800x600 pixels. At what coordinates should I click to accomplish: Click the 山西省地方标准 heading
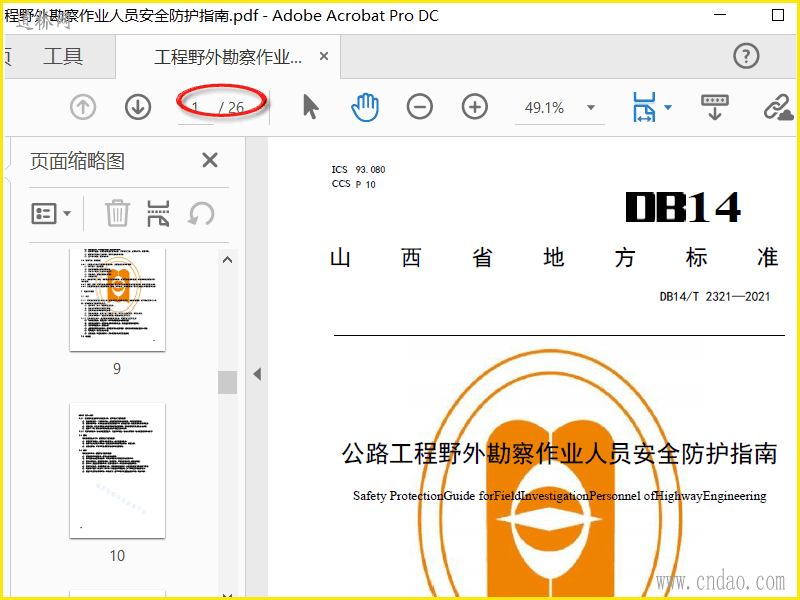click(554, 258)
